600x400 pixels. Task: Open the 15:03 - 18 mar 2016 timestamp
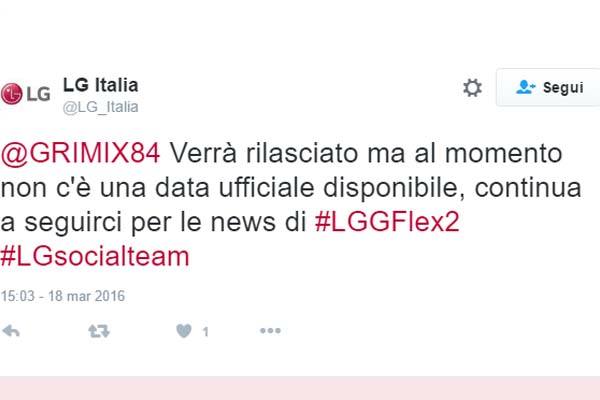point(63,296)
